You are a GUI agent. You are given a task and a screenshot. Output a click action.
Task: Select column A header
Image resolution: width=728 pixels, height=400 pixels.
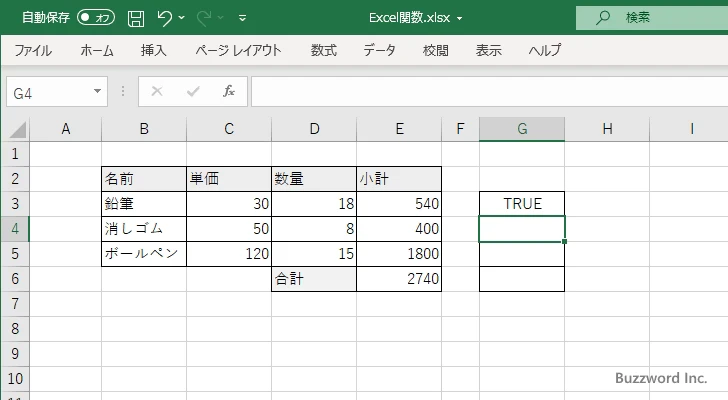[x=65, y=129]
